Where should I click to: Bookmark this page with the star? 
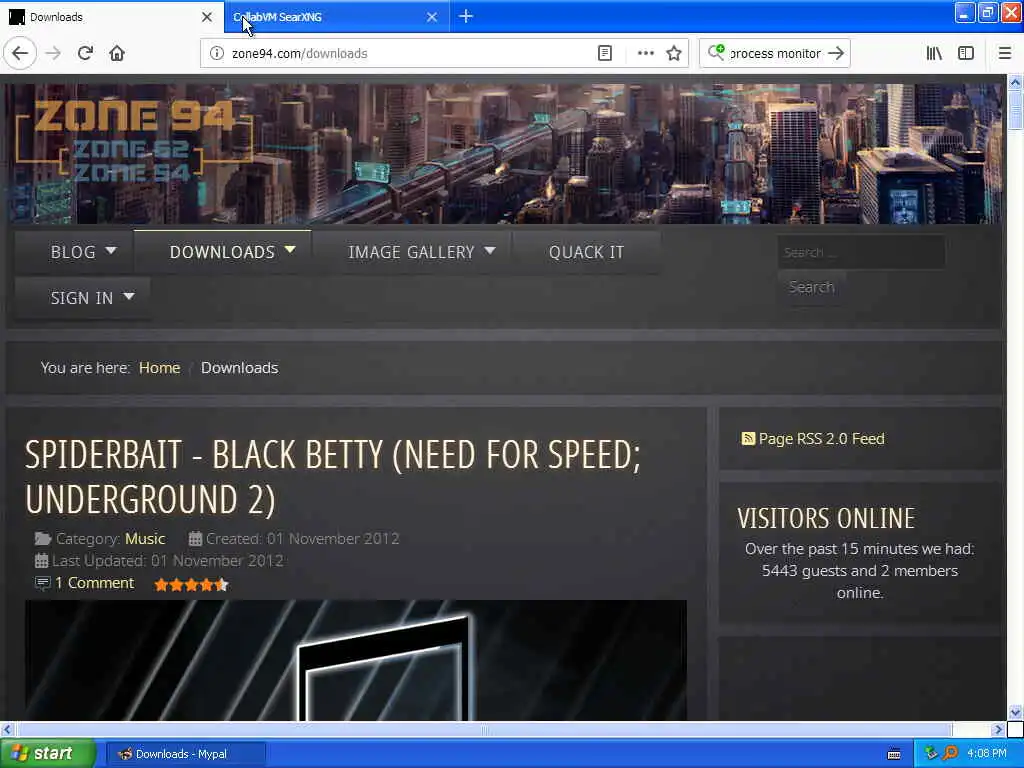pos(674,54)
